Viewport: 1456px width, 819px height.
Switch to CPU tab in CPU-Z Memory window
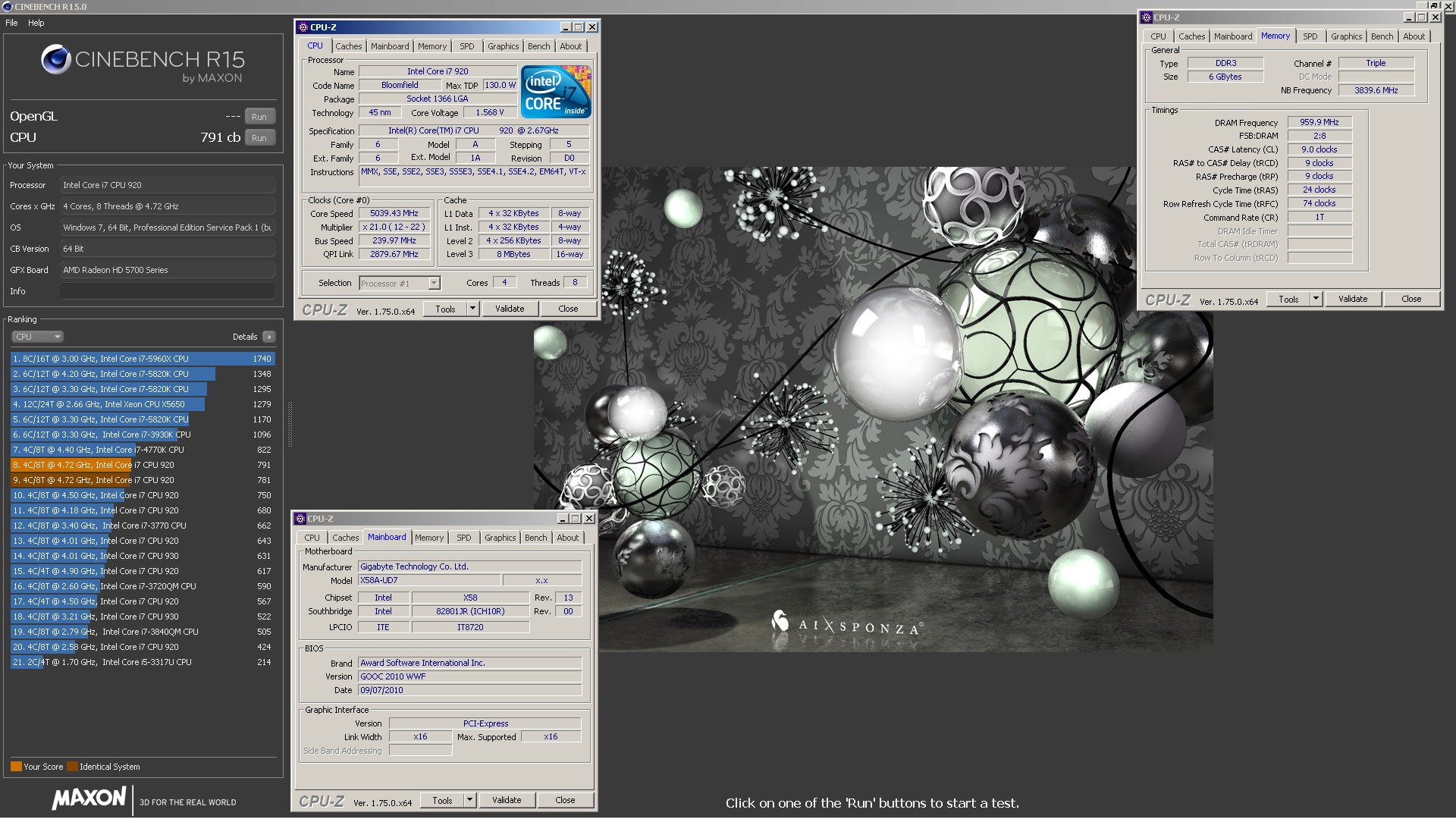pyautogui.click(x=1158, y=36)
